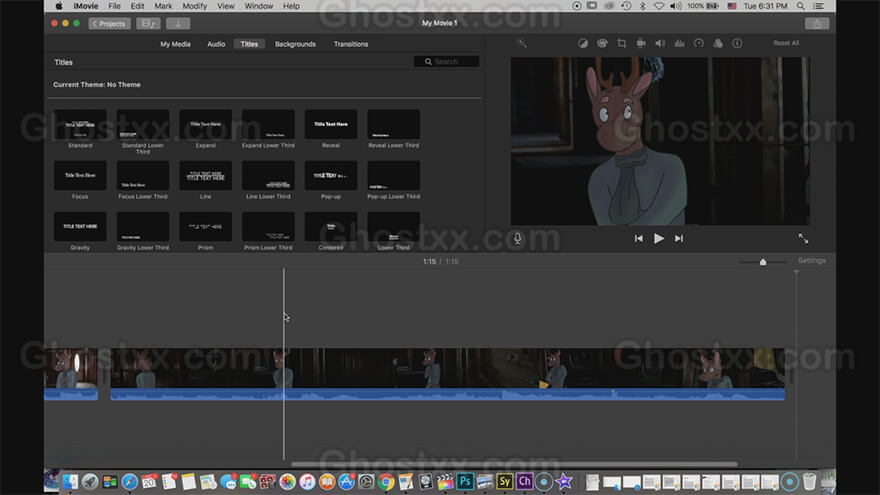Select the Titles tab

[249, 44]
